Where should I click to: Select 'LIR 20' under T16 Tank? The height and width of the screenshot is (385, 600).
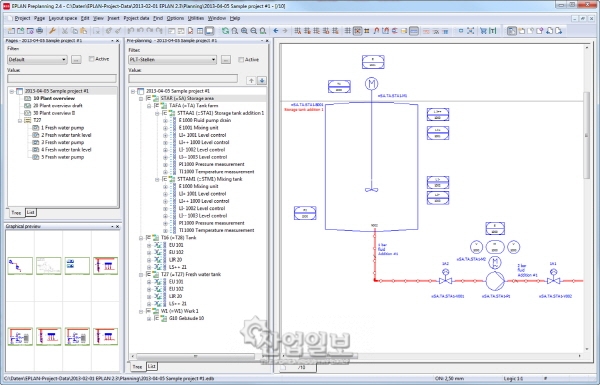(176, 260)
